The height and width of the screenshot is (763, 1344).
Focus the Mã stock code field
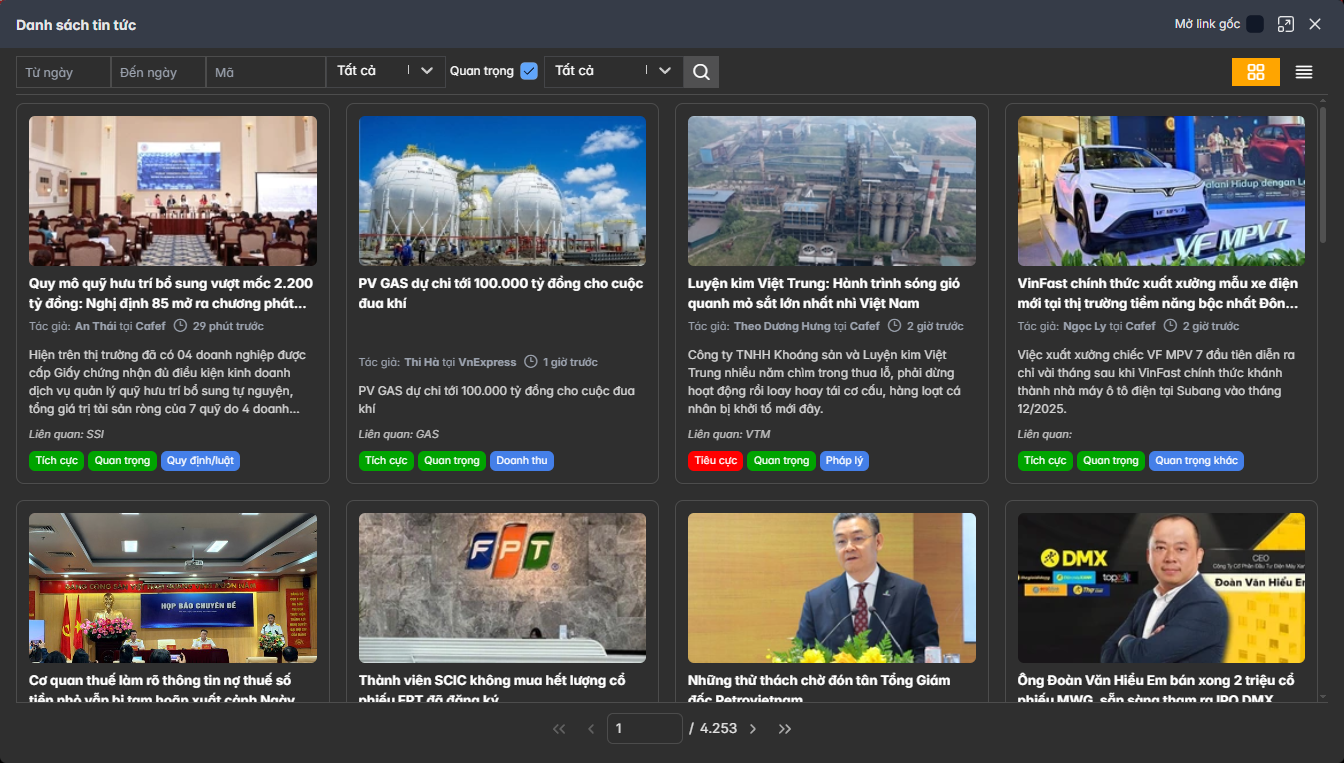tap(266, 72)
